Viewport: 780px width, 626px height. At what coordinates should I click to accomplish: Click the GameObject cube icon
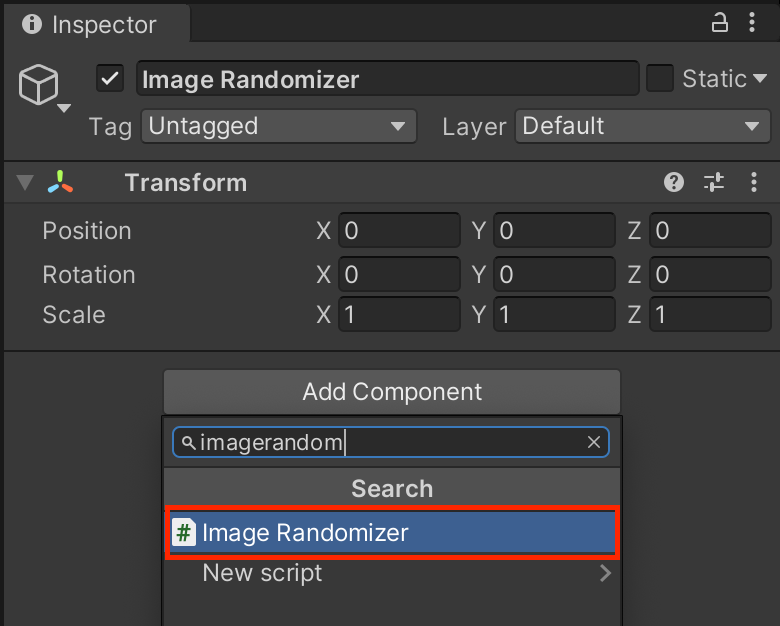[39, 86]
